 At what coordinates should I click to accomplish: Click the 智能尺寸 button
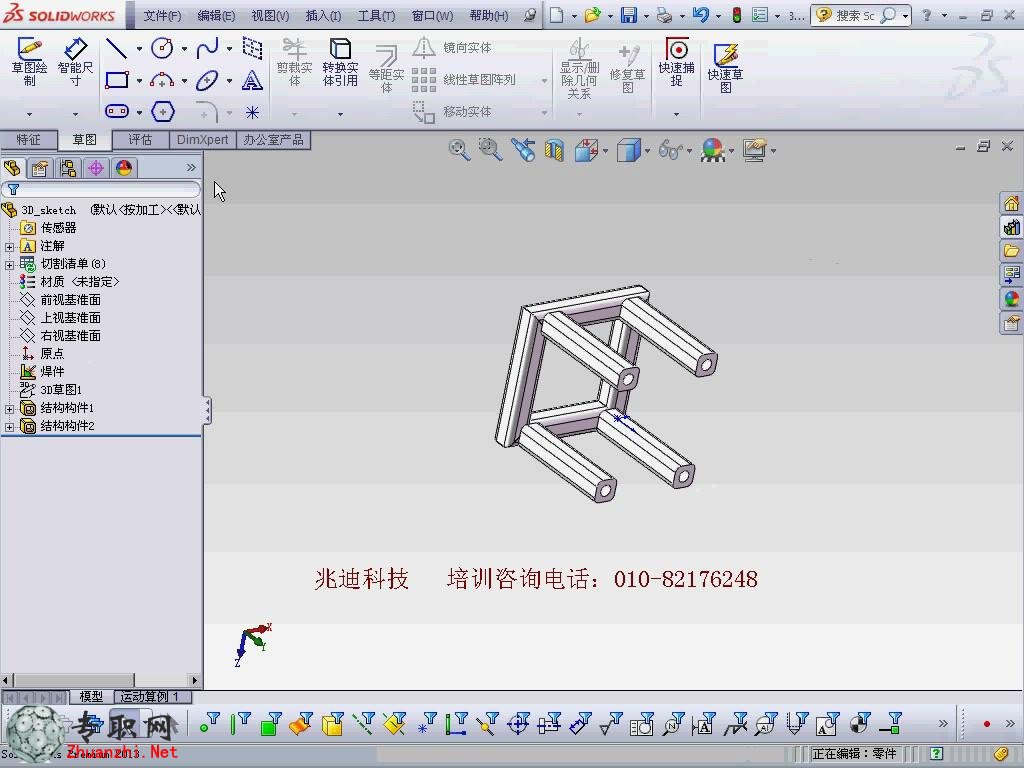(75, 63)
